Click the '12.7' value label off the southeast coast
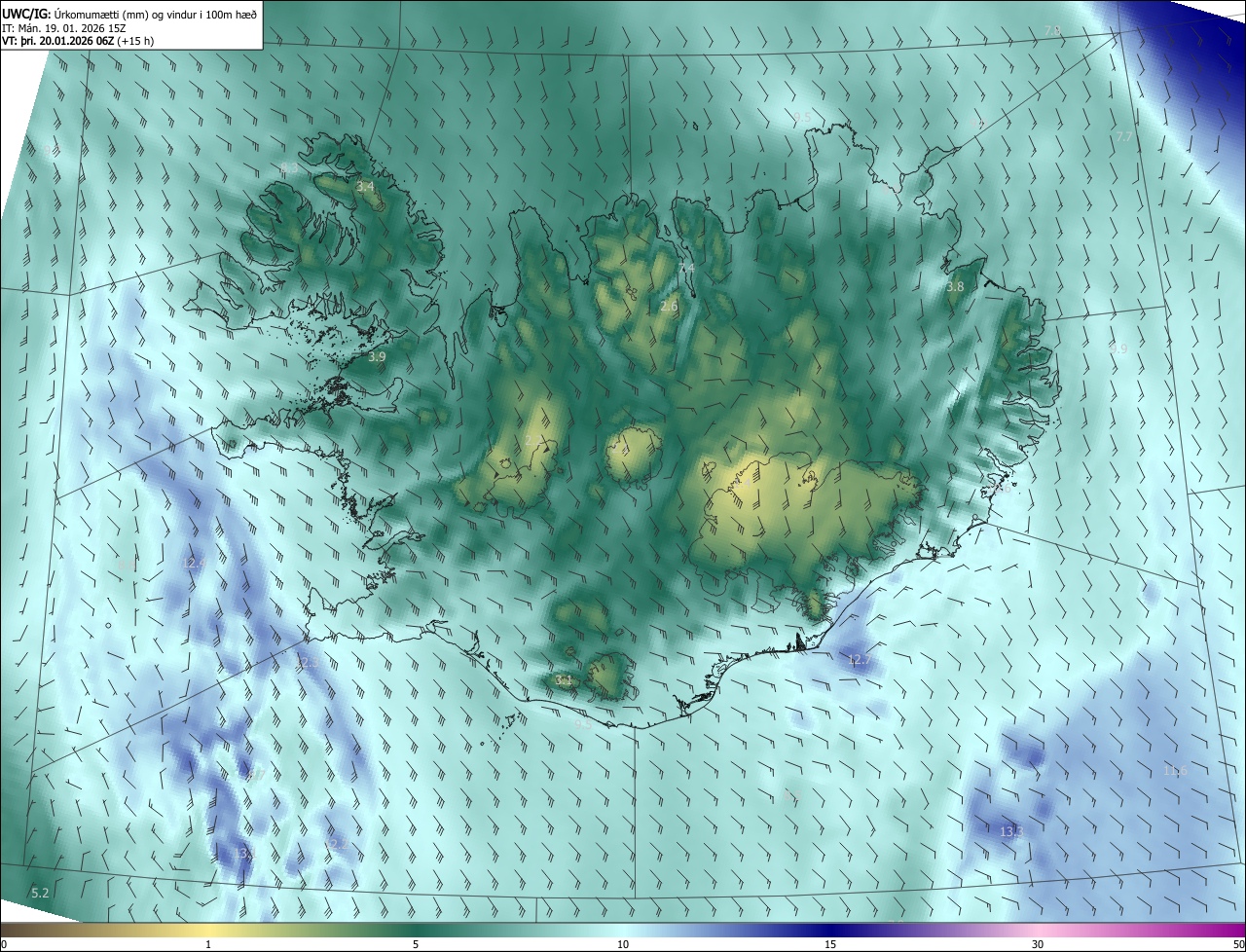Screen dimensions: 1246x952 [x=859, y=660]
